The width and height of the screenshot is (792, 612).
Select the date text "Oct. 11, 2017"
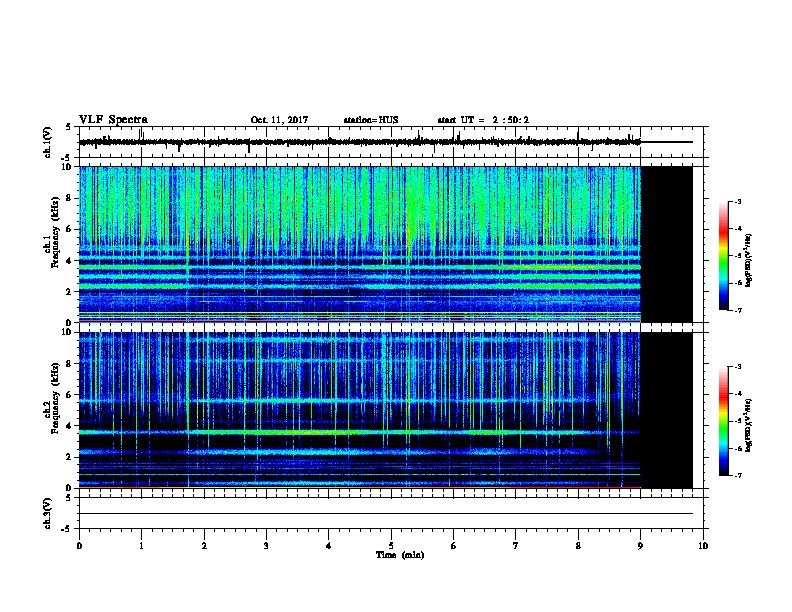(x=279, y=120)
